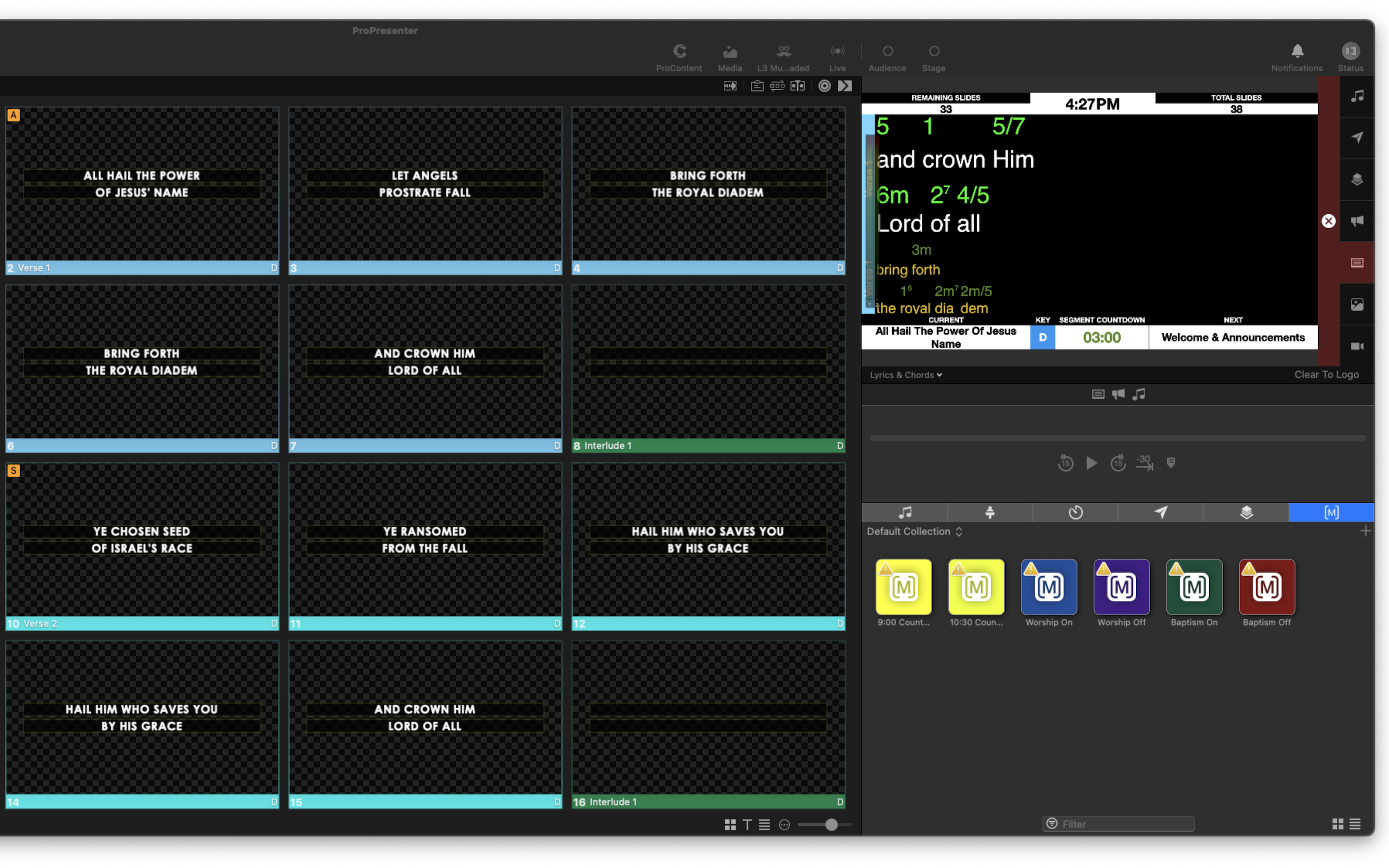Click the music note icon atop the right sidebar
Image resolution: width=1389 pixels, height=868 pixels.
(1357, 96)
